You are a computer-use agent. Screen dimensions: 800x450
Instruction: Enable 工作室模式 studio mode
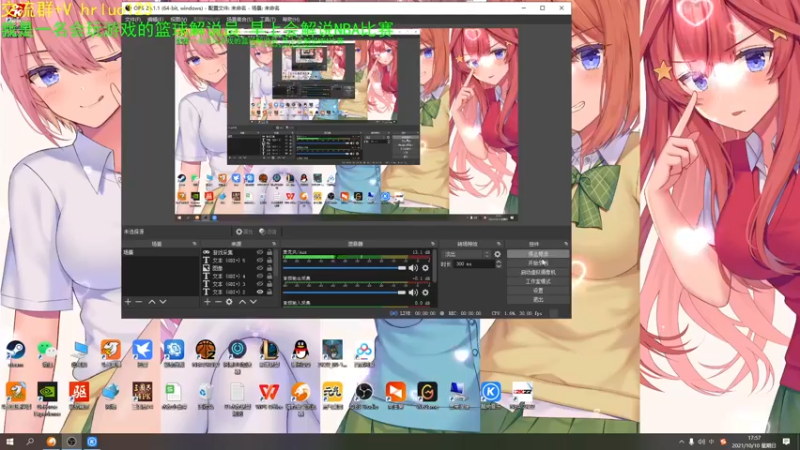click(x=538, y=281)
